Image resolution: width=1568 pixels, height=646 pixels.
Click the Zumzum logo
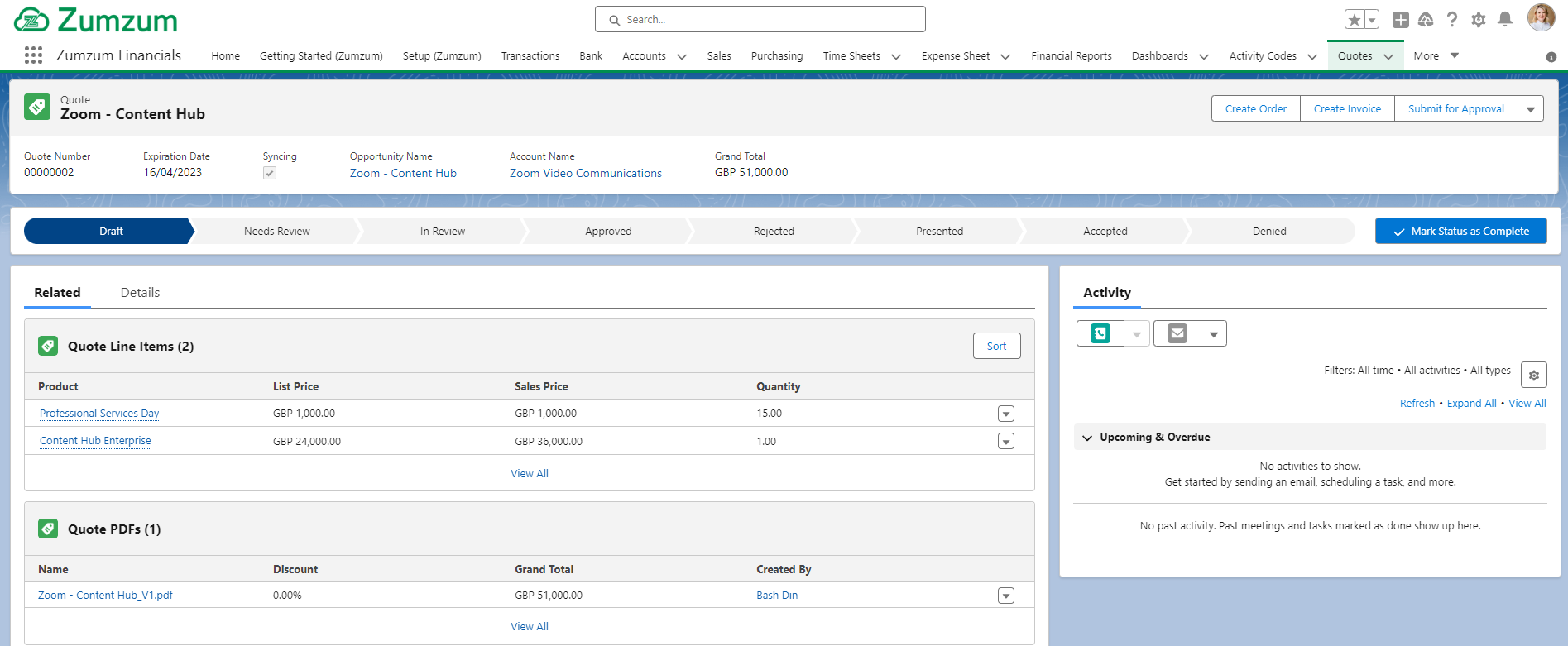pos(96,20)
